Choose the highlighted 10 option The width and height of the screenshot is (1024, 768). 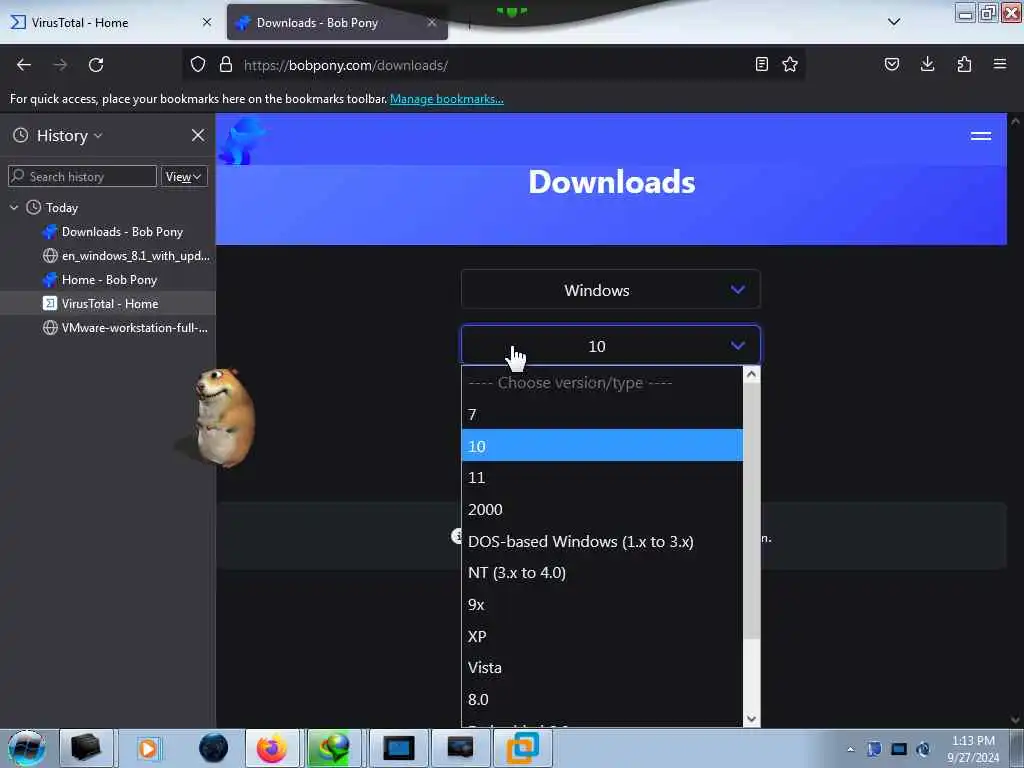click(x=602, y=445)
